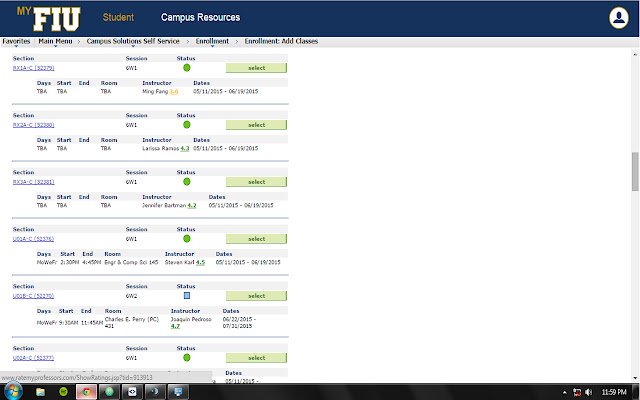
Task: Click the scrollbar up arrow
Action: tap(635, 54)
